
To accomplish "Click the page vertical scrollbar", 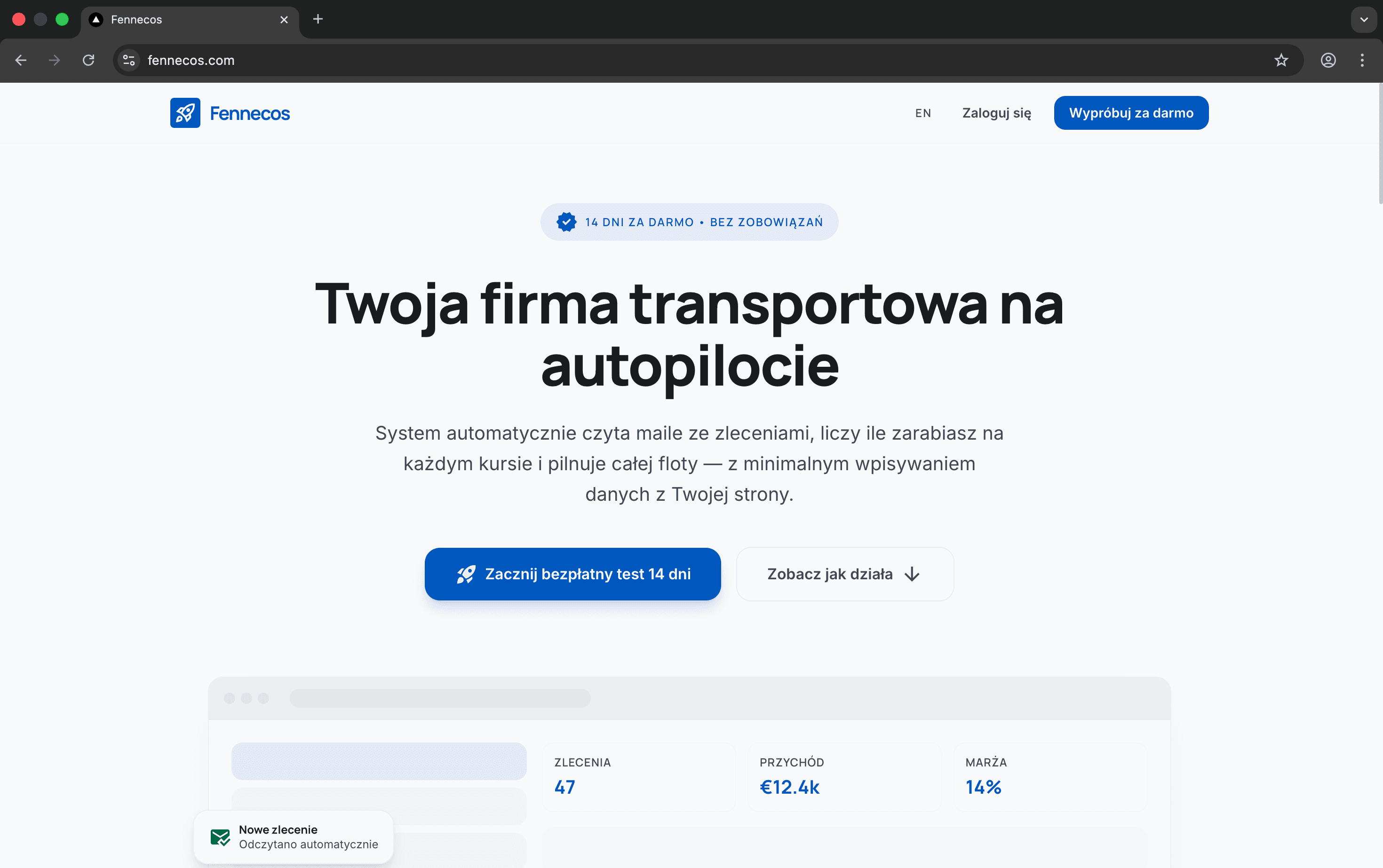I will click(1380, 143).
